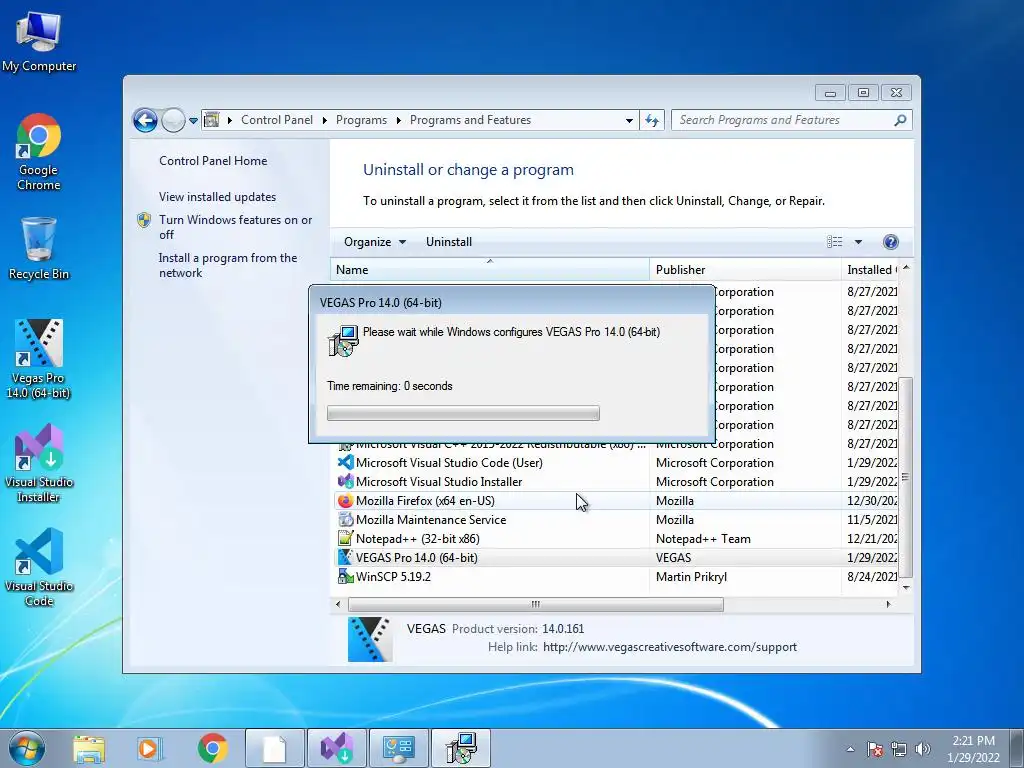This screenshot has width=1024, height=768.
Task: Click the taskbar clock showing 2:21 PM
Action: (973, 749)
